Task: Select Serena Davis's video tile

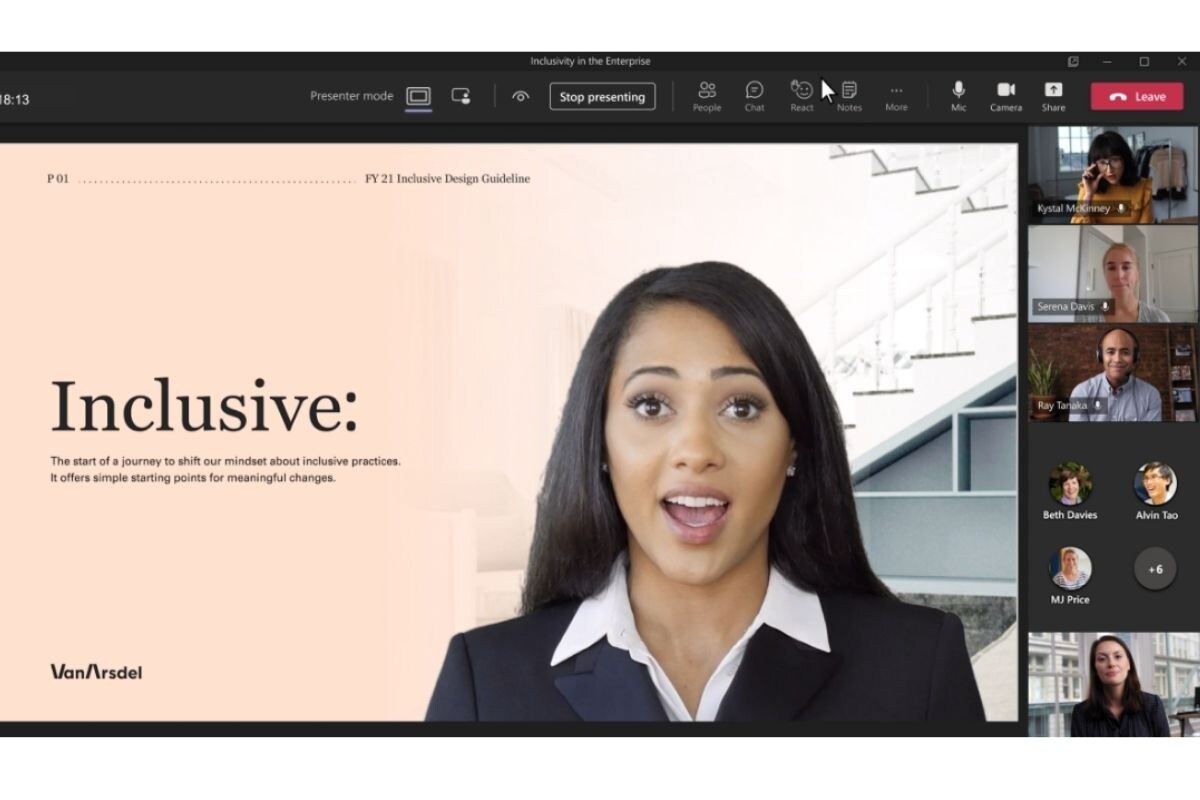Action: click(1112, 272)
